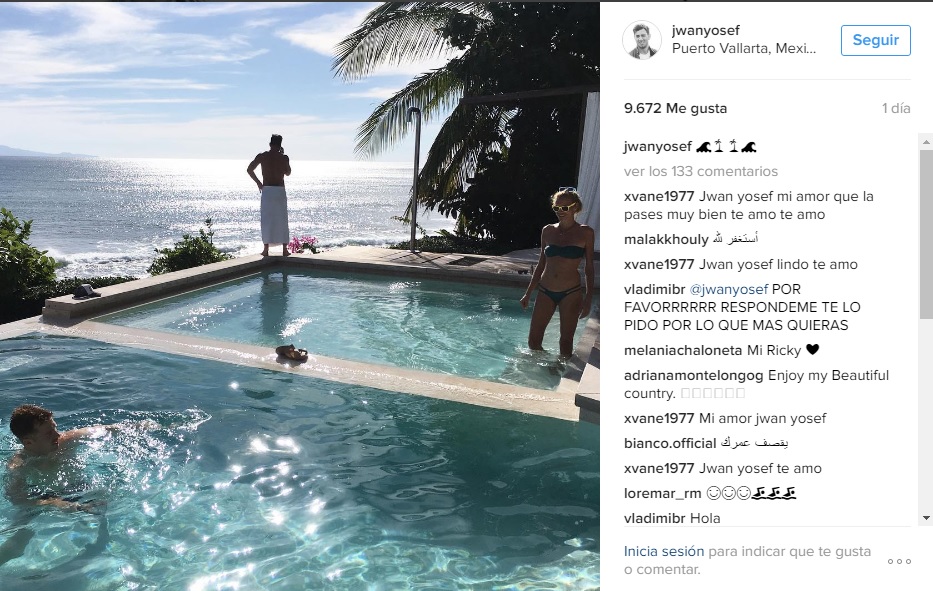Screen dimensions: 933x591
Task: Open malakkhouly commenter profile
Action: [x=666, y=239]
